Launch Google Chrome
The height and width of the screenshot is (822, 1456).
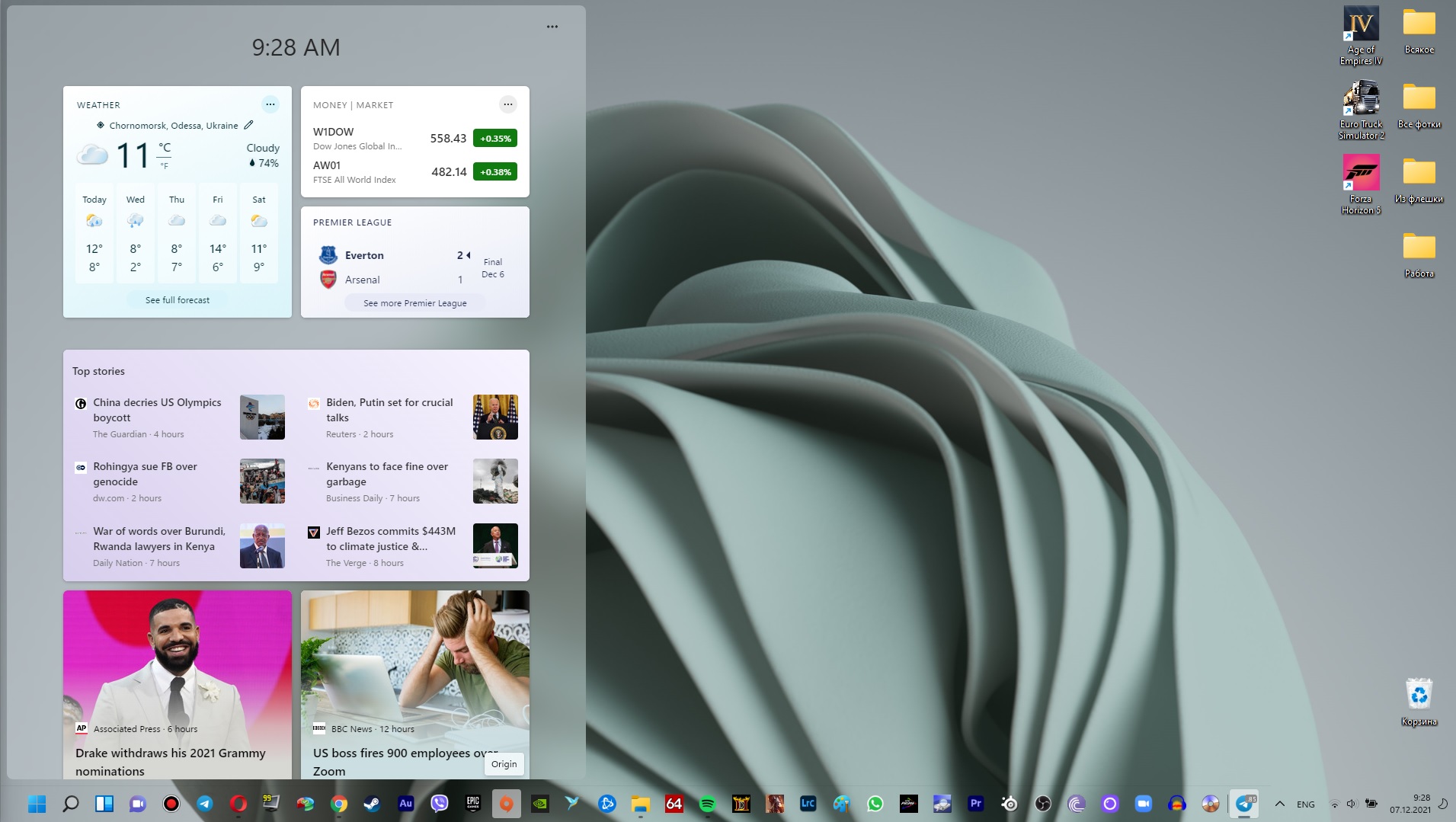point(339,804)
